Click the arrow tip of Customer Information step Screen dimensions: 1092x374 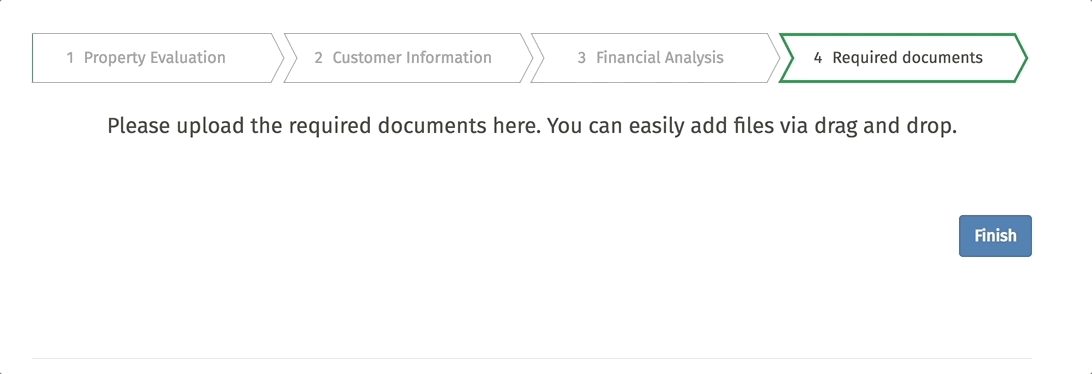coord(526,58)
